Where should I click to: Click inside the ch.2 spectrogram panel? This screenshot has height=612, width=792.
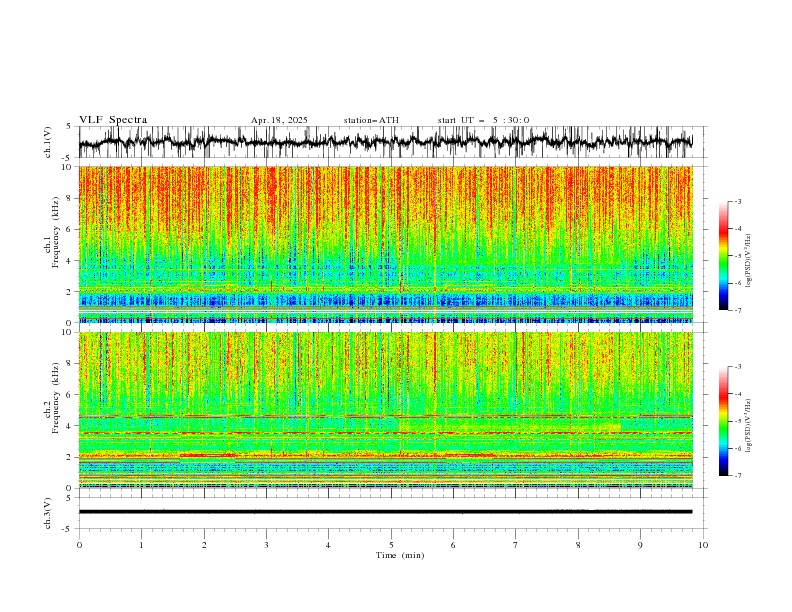[385, 410]
